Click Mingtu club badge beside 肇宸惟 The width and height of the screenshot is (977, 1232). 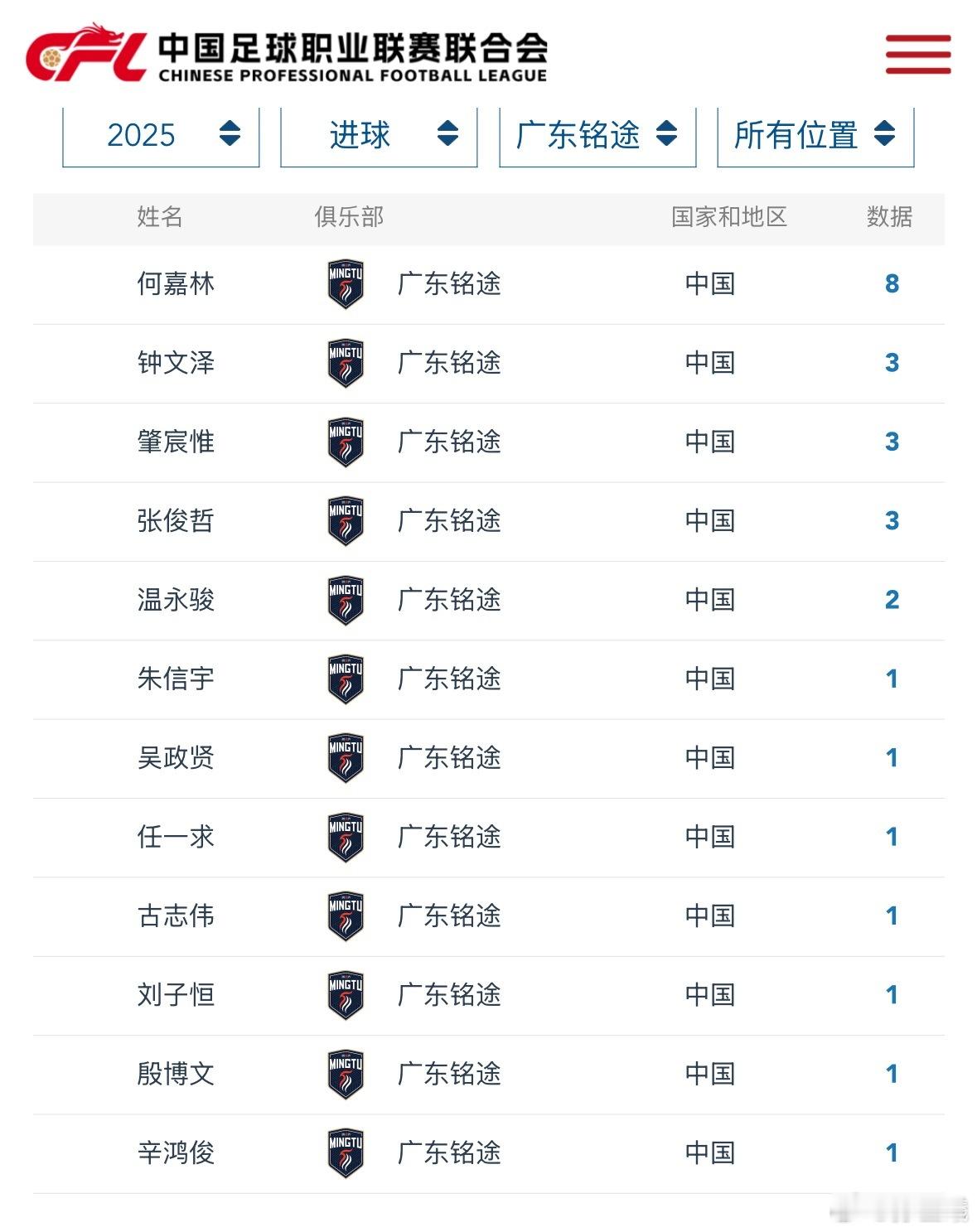346,442
